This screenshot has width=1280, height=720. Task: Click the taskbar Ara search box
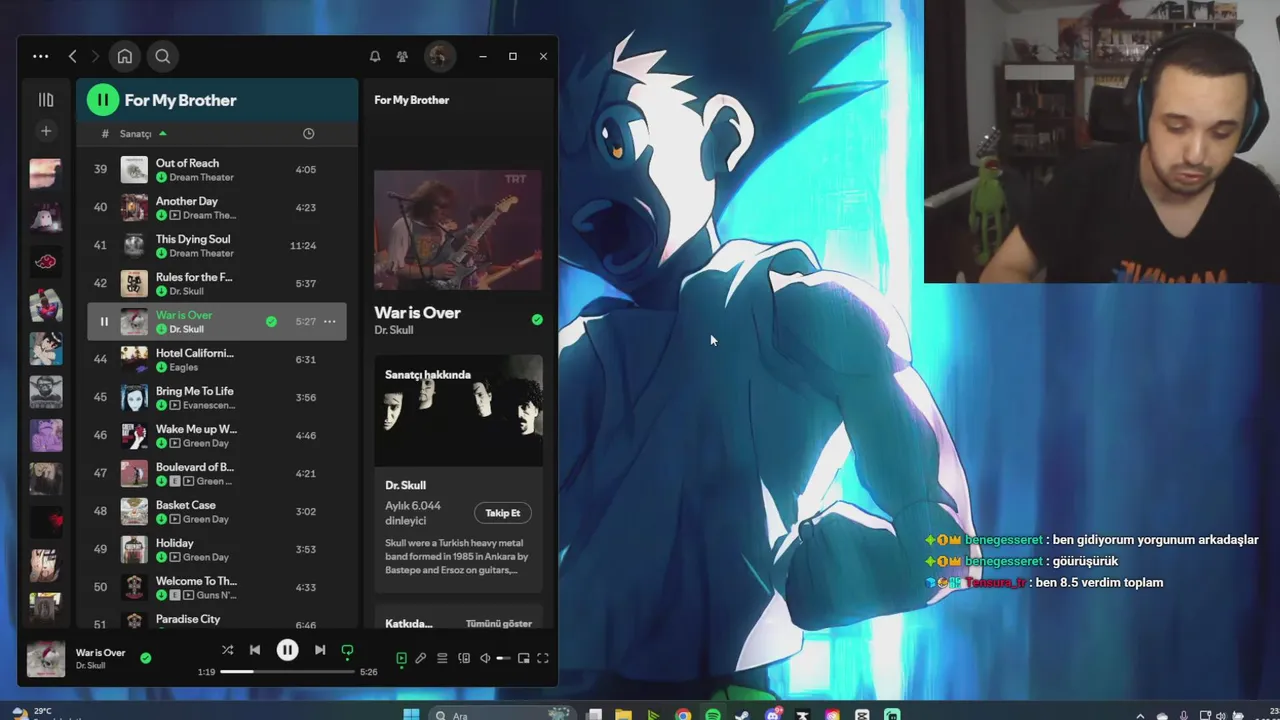tap(502, 714)
